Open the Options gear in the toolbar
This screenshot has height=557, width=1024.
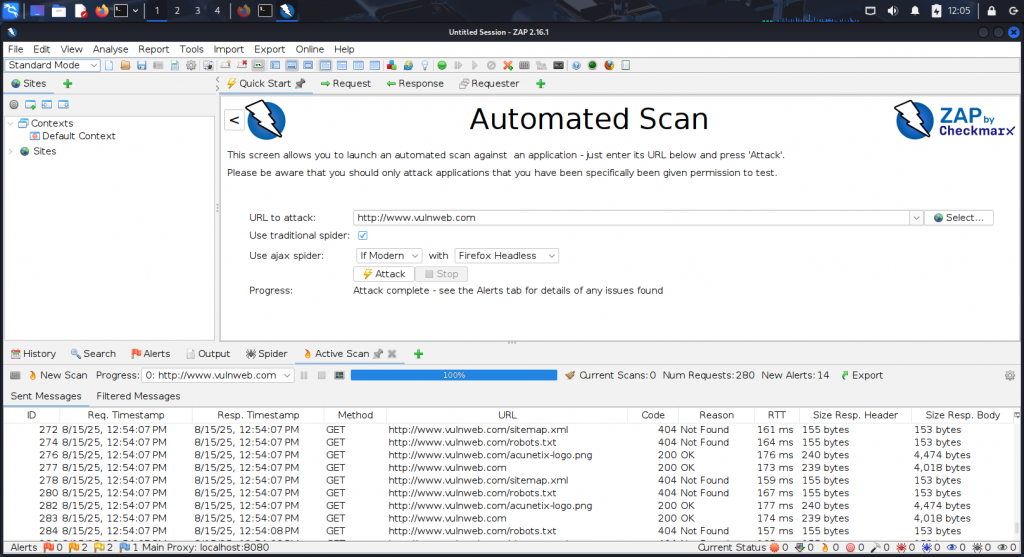tap(191, 65)
